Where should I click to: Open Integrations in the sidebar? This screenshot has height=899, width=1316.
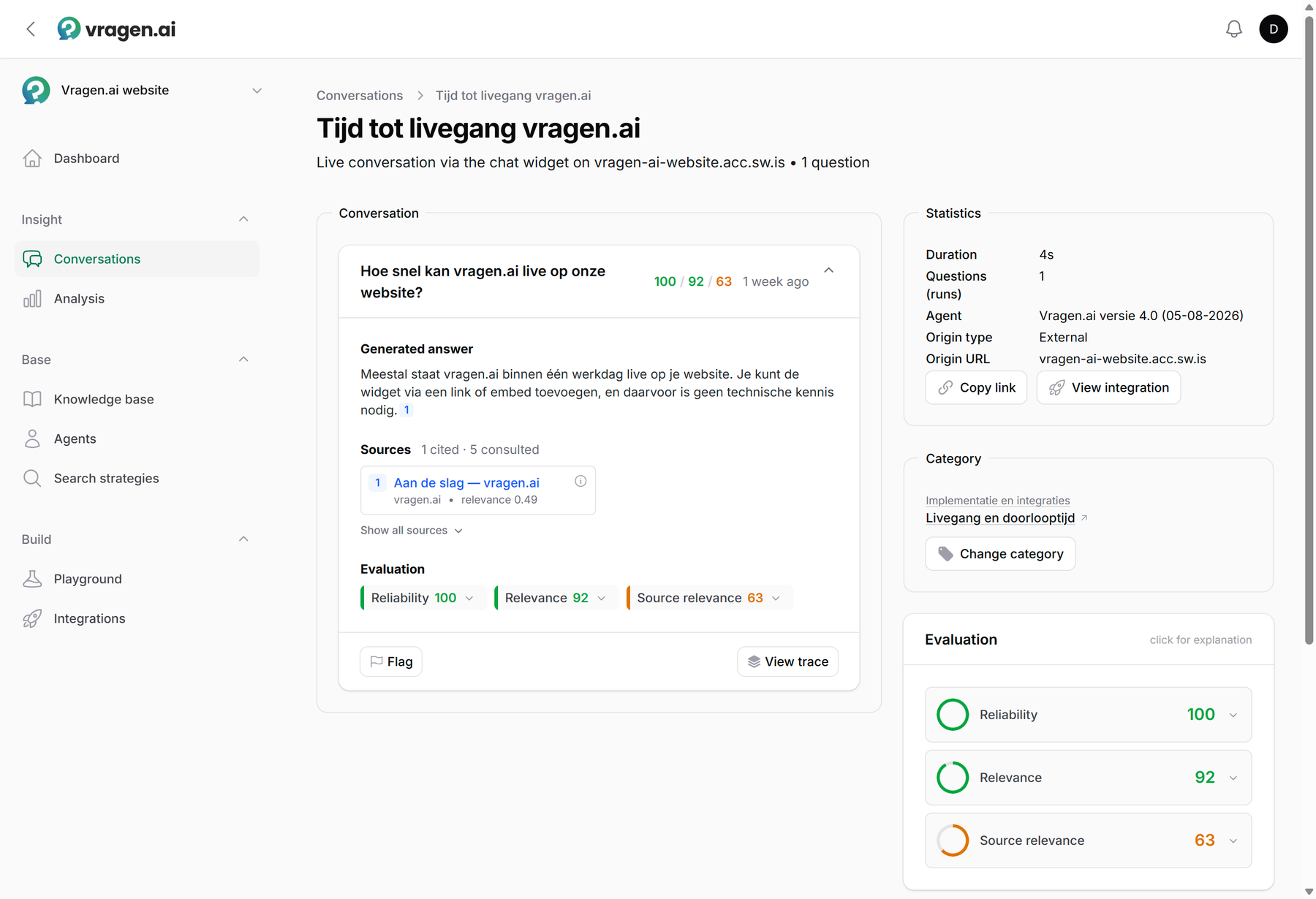pyautogui.click(x=137, y=619)
